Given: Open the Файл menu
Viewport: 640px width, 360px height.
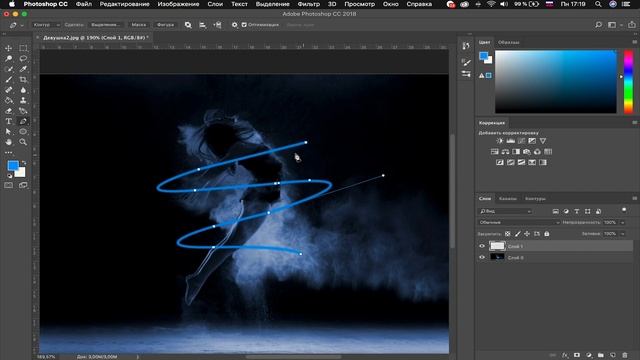Looking at the screenshot, I should click(84, 4).
